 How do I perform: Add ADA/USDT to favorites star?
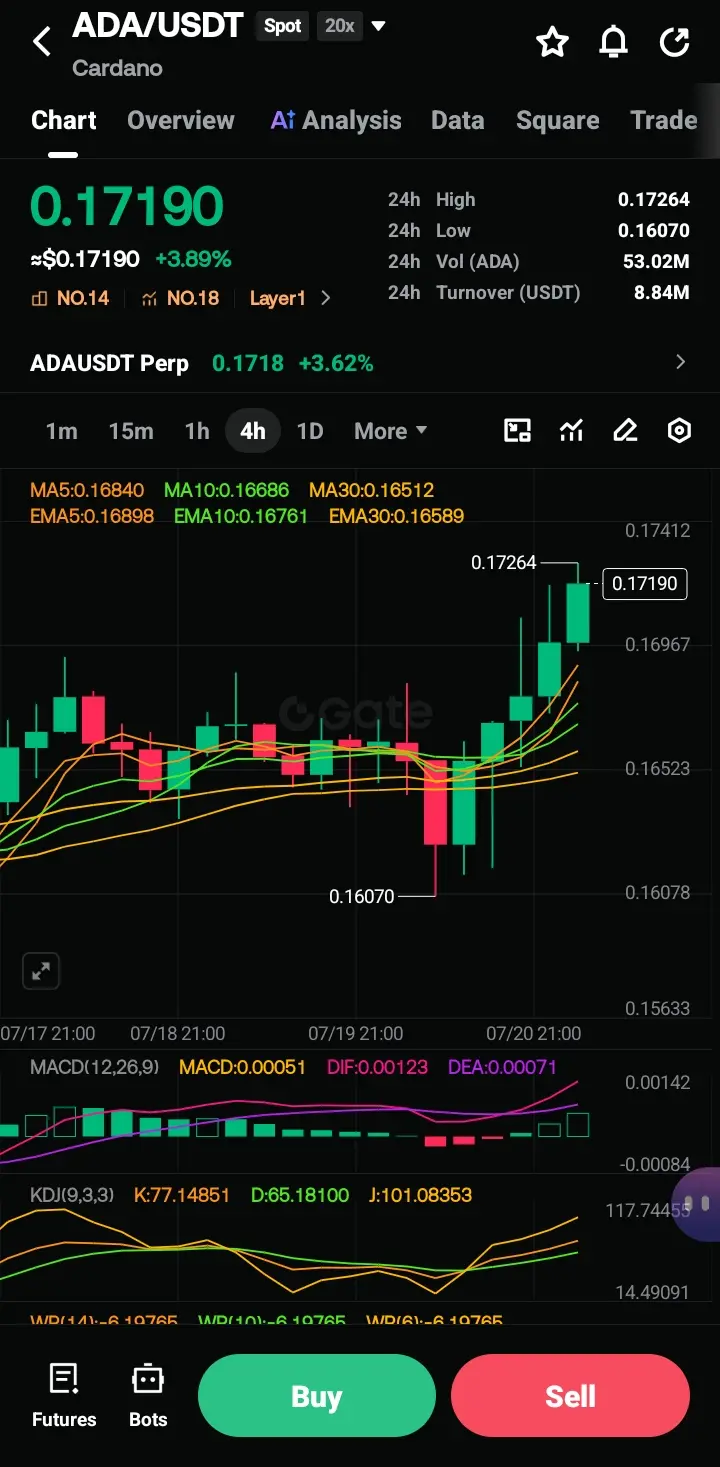click(x=552, y=42)
